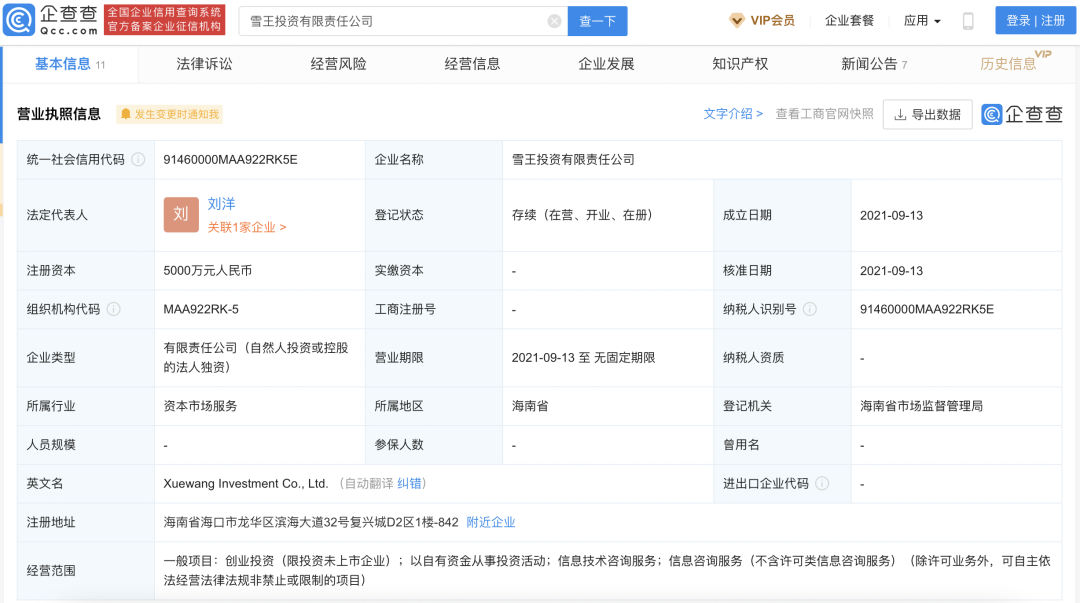Viewport: 1080px width, 603px height.
Task: Select the 经营范围 description text
Action: 607,571
